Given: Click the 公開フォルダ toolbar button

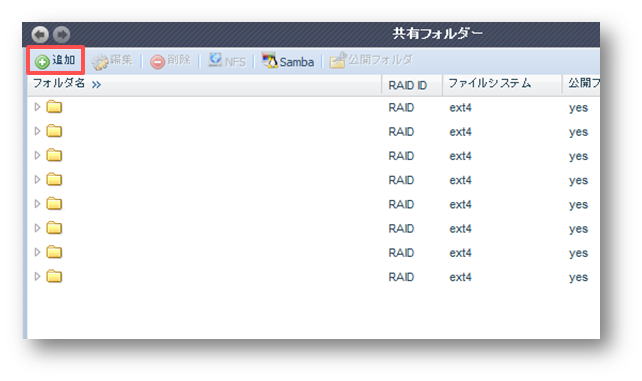Looking at the screenshot, I should pos(371,61).
